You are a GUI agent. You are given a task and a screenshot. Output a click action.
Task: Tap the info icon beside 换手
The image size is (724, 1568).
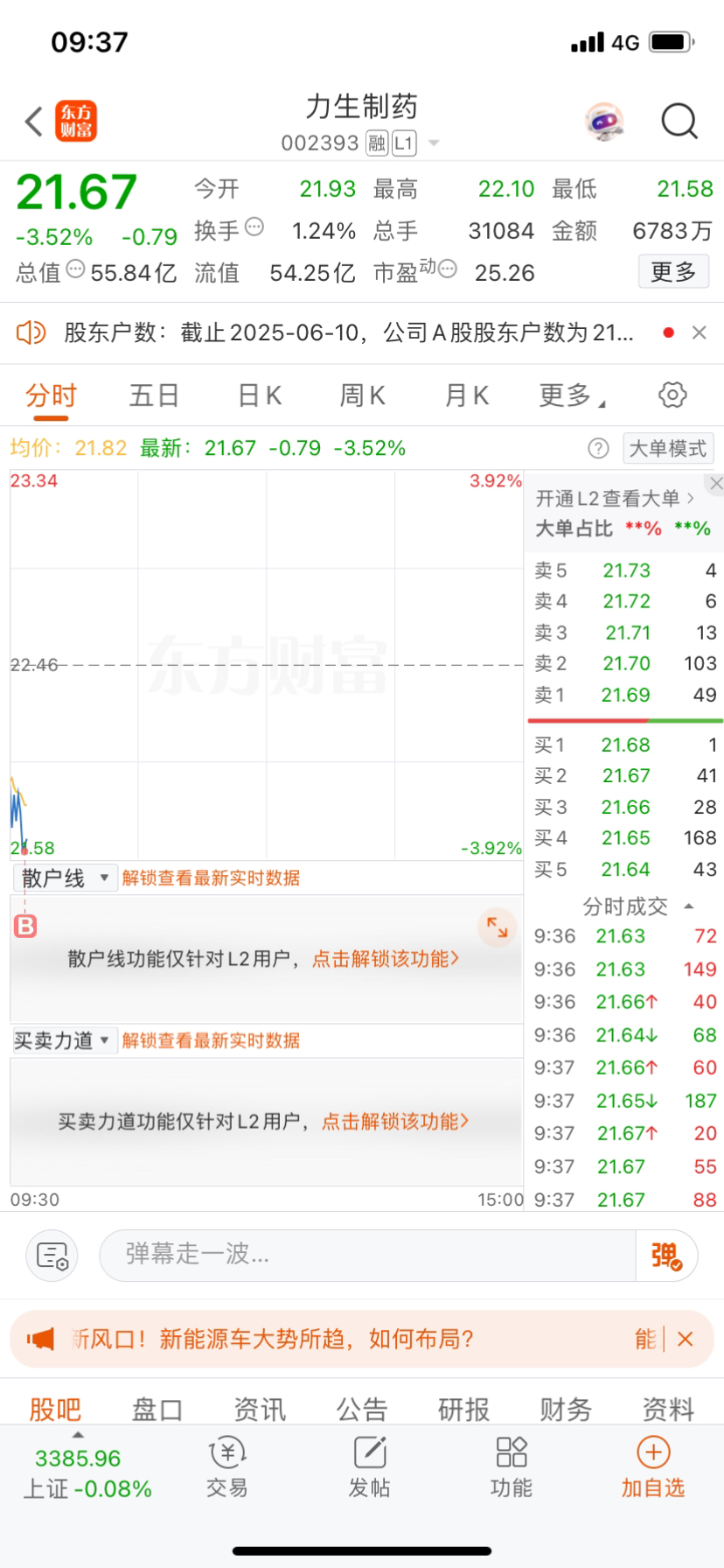click(254, 227)
